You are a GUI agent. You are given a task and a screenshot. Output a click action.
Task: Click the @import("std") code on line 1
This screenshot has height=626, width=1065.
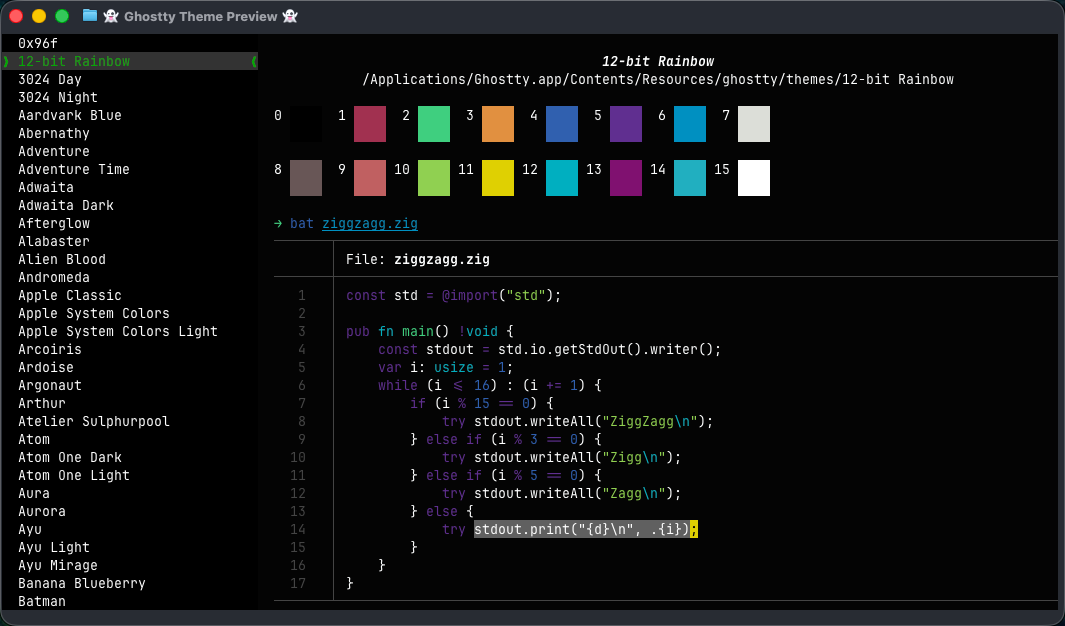click(x=501, y=295)
